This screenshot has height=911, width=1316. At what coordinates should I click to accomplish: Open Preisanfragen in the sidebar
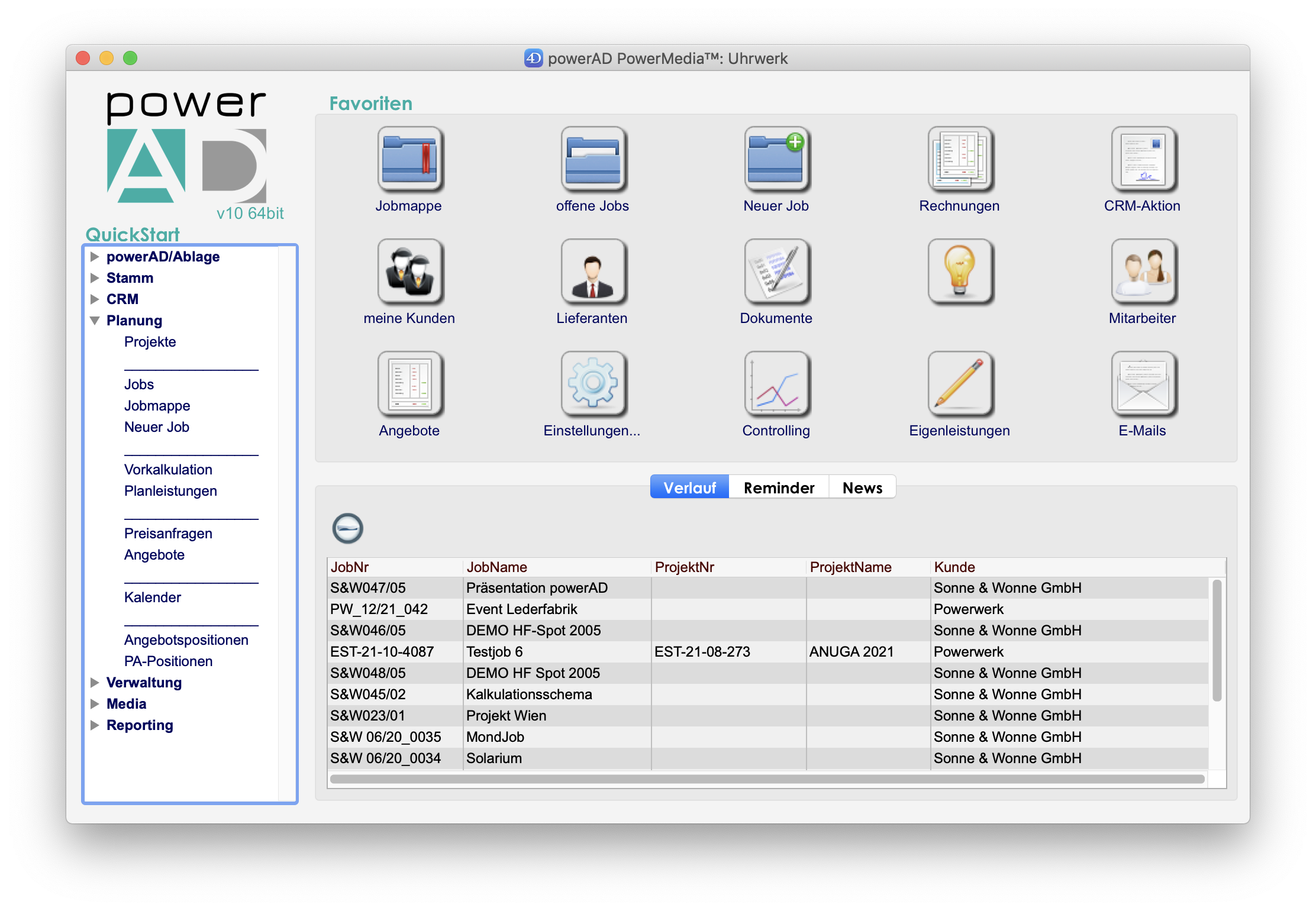pos(168,534)
